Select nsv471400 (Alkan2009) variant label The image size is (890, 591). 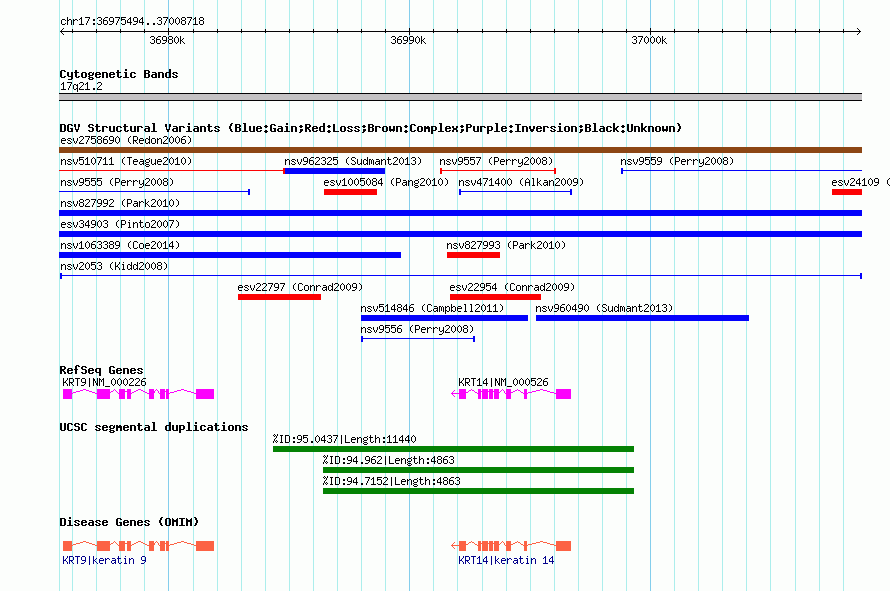(x=521, y=182)
